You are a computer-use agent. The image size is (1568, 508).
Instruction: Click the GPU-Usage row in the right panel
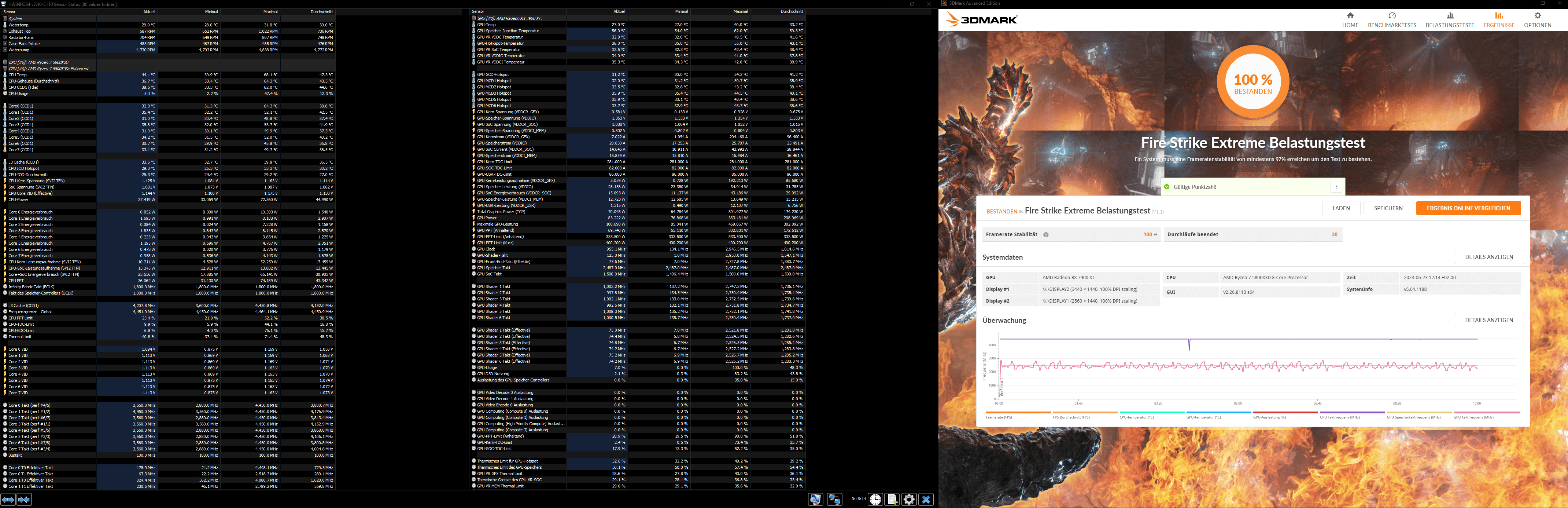(638, 368)
